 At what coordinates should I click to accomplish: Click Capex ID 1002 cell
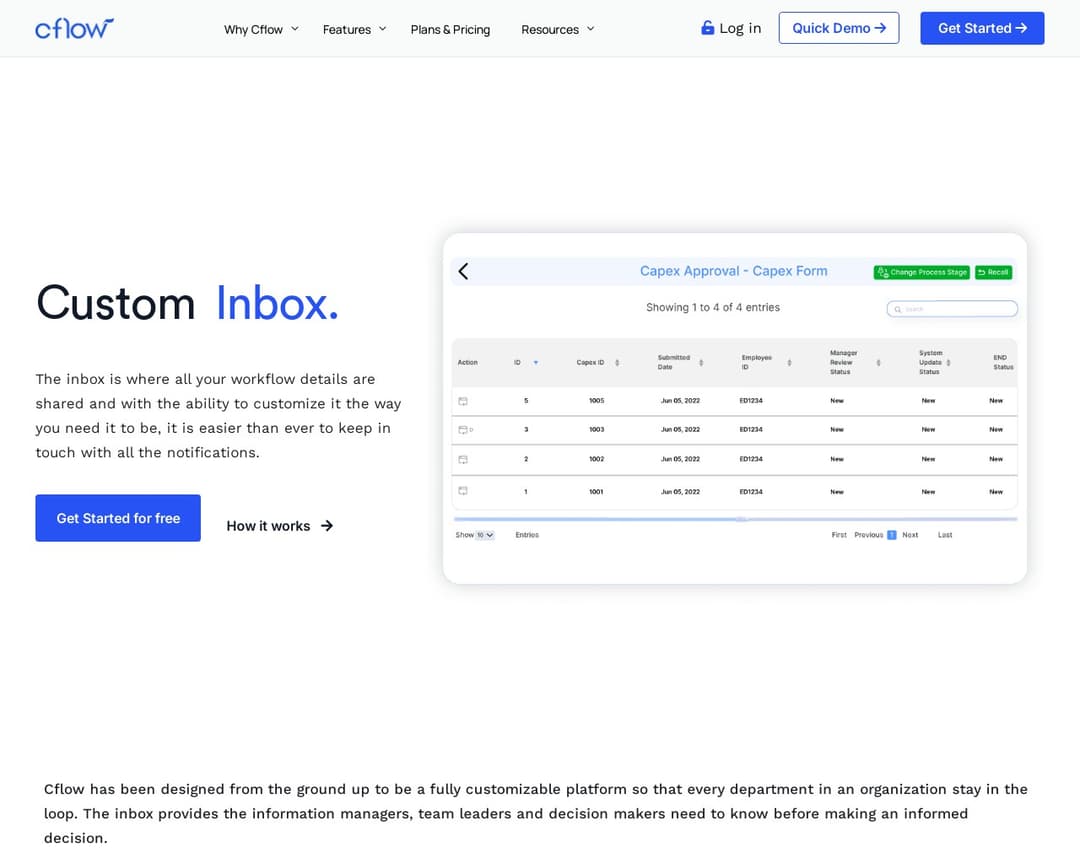596,460
